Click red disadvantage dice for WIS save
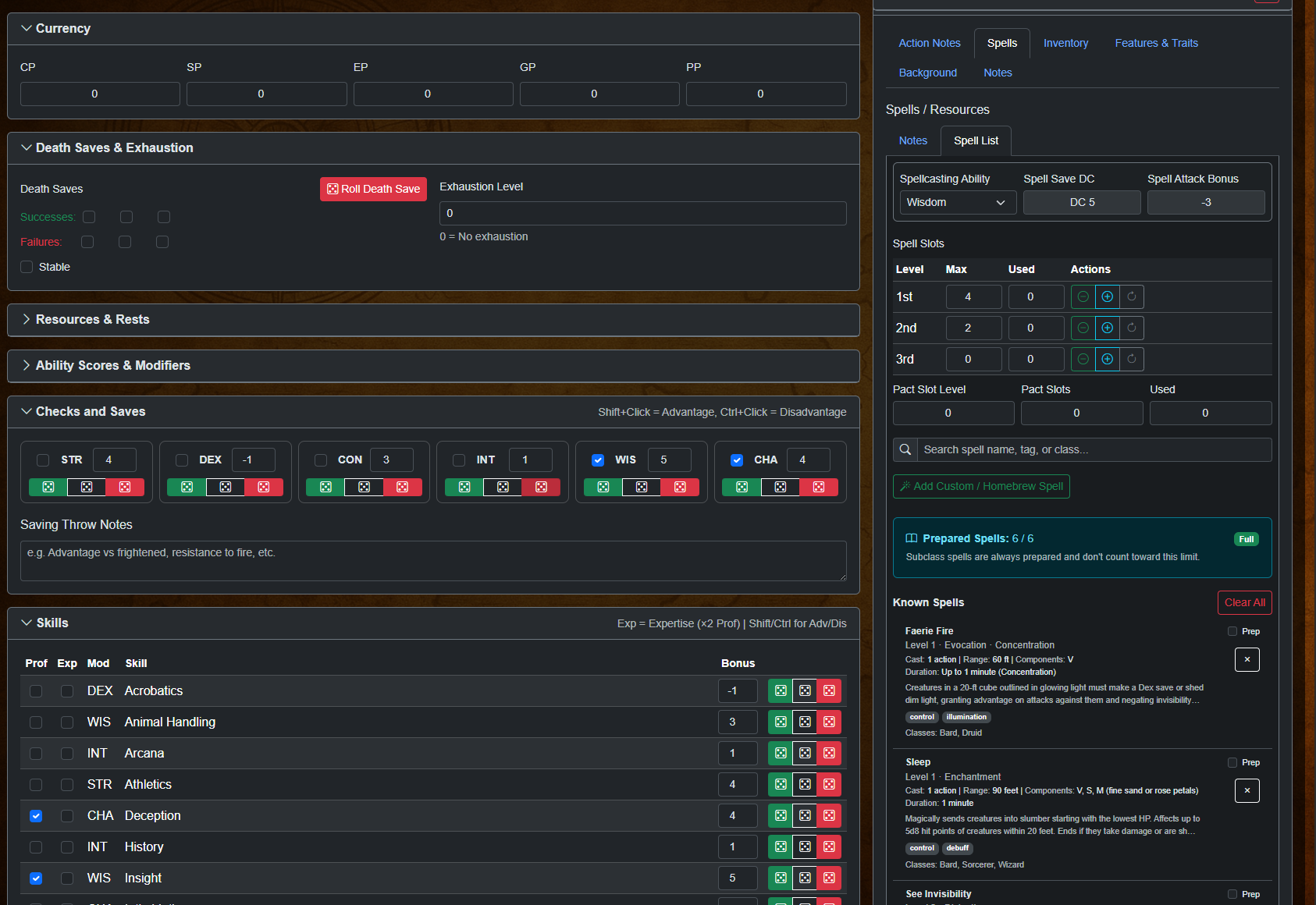 (x=680, y=487)
